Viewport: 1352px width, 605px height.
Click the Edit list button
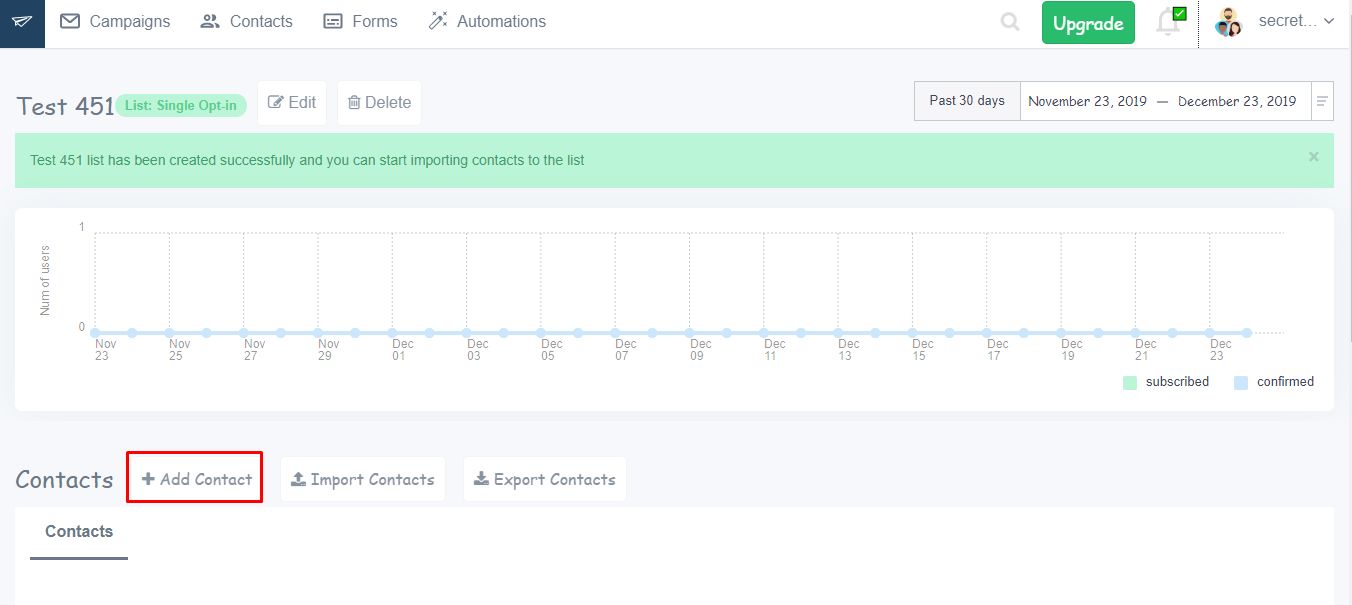click(x=292, y=103)
